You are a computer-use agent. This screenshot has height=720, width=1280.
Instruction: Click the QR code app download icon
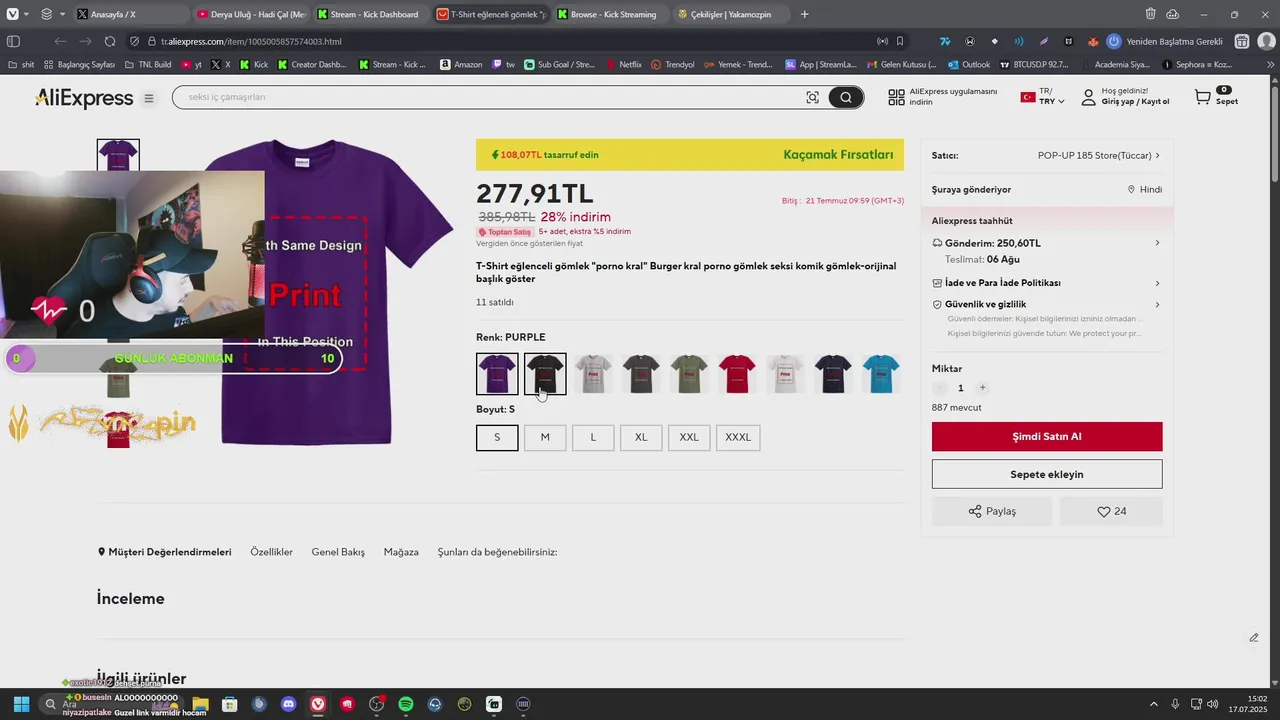point(896,97)
